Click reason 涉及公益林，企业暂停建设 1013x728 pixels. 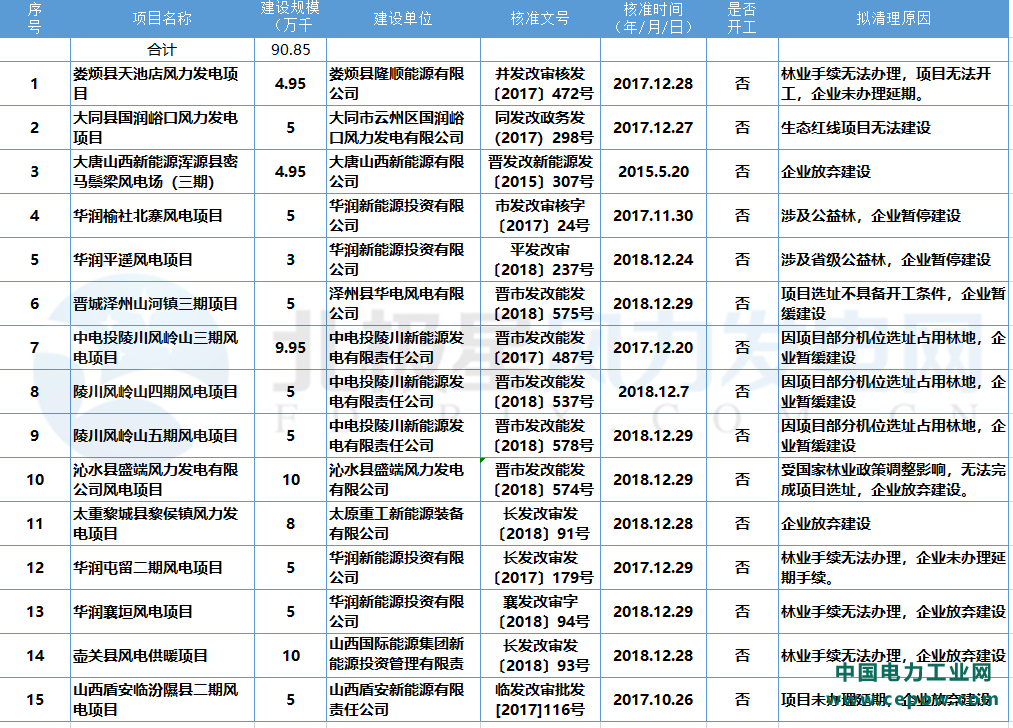tap(871, 215)
